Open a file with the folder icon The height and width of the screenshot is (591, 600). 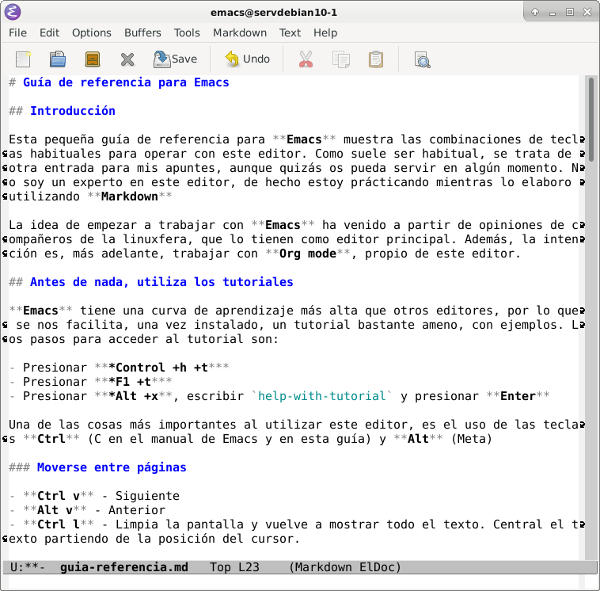[x=58, y=59]
